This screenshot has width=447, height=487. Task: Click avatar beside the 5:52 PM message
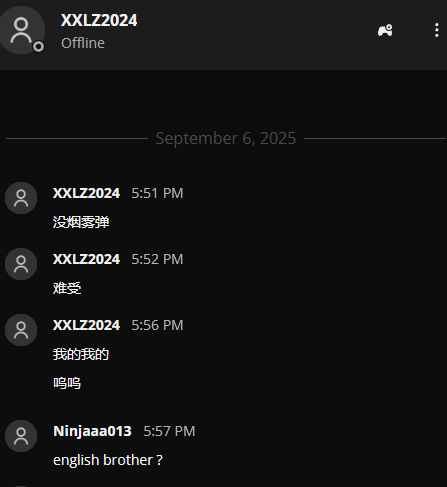pyautogui.click(x=21, y=264)
